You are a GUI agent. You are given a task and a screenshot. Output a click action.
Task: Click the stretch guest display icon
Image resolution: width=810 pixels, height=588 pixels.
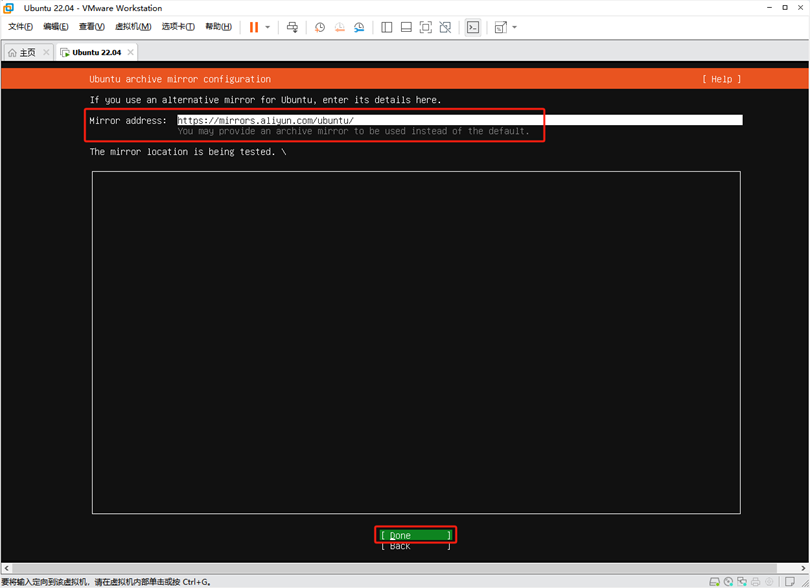pos(501,27)
